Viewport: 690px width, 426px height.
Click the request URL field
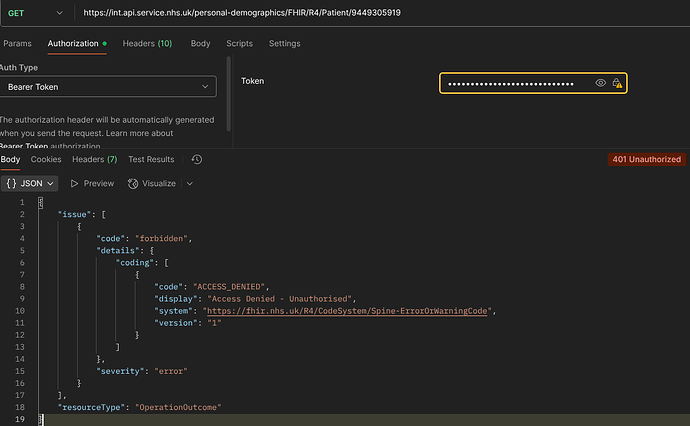tap(380, 13)
